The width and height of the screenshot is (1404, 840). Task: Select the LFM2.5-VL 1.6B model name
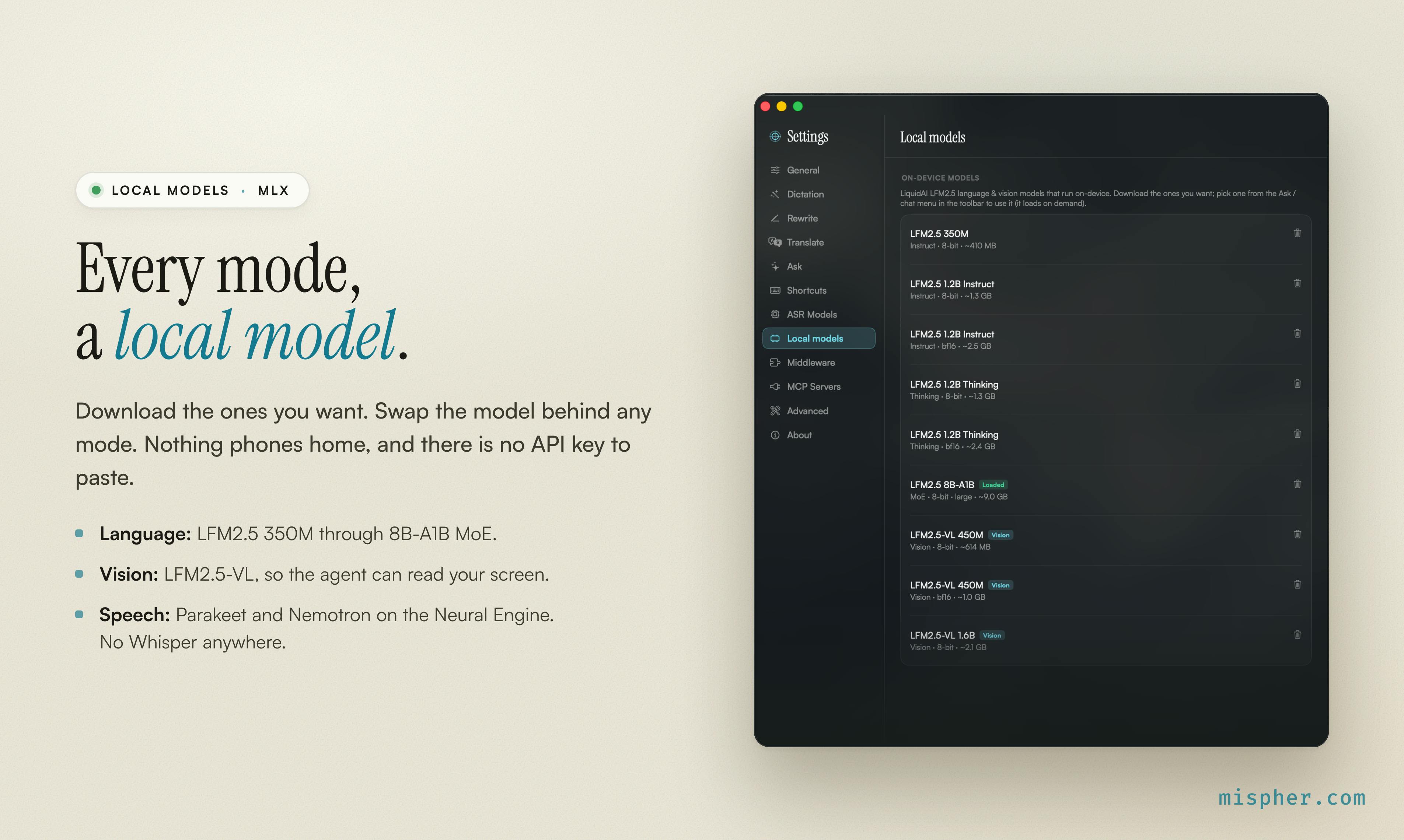pyautogui.click(x=942, y=636)
